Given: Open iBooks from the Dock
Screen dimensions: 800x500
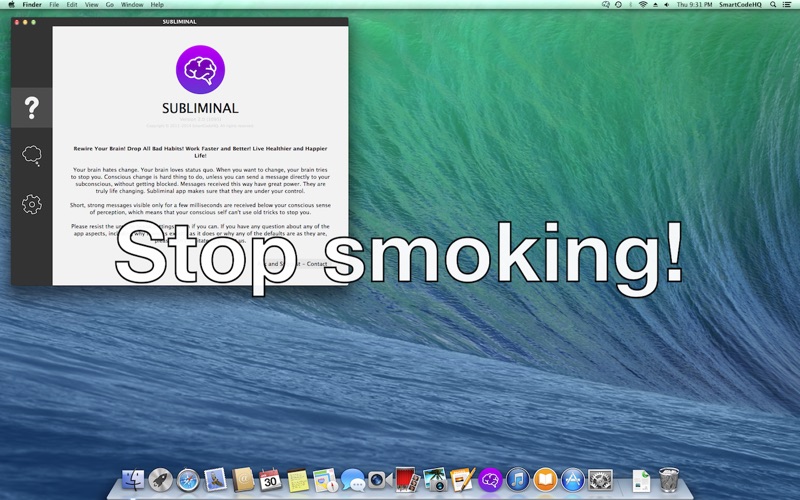Looking at the screenshot, I should coord(545,479).
